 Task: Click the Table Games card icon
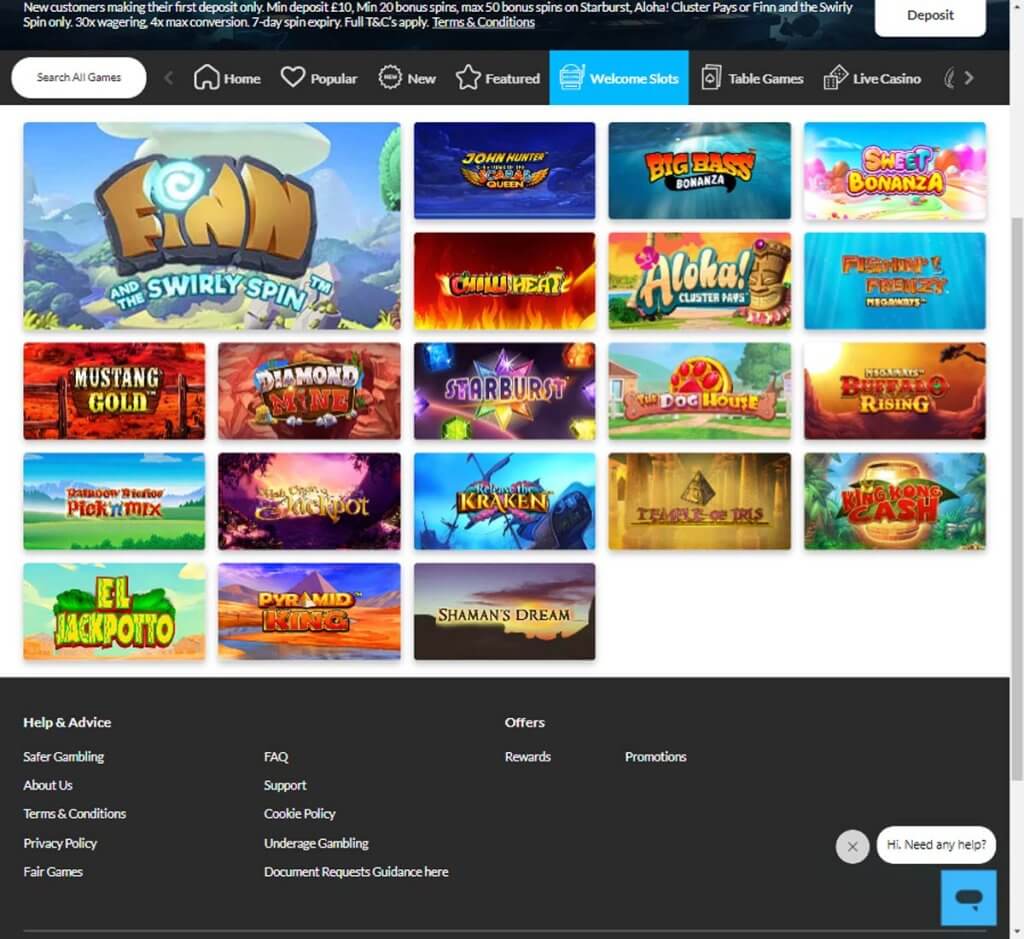[x=711, y=77]
